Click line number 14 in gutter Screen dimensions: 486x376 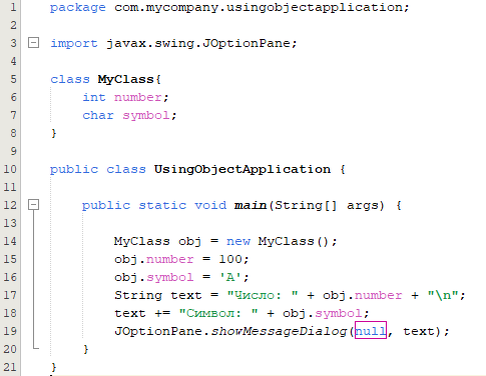tap(10, 241)
